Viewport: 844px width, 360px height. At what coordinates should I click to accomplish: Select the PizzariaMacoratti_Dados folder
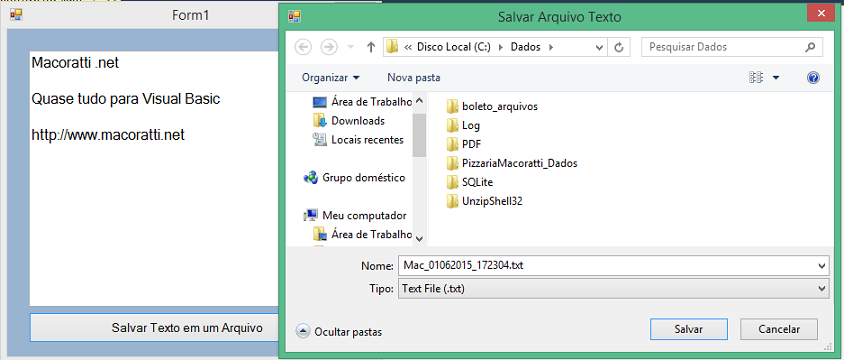click(x=511, y=163)
